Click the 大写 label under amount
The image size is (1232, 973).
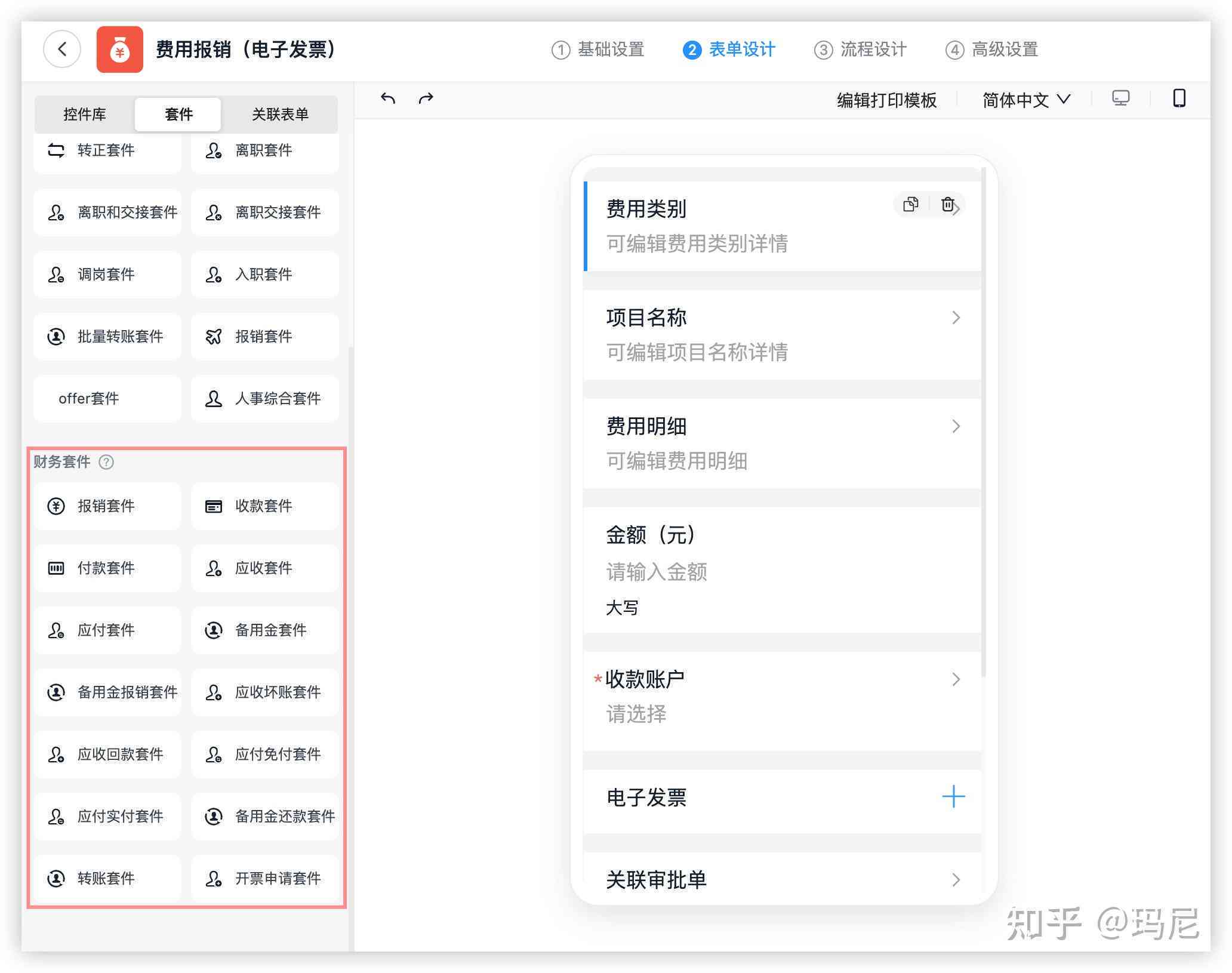[622, 608]
